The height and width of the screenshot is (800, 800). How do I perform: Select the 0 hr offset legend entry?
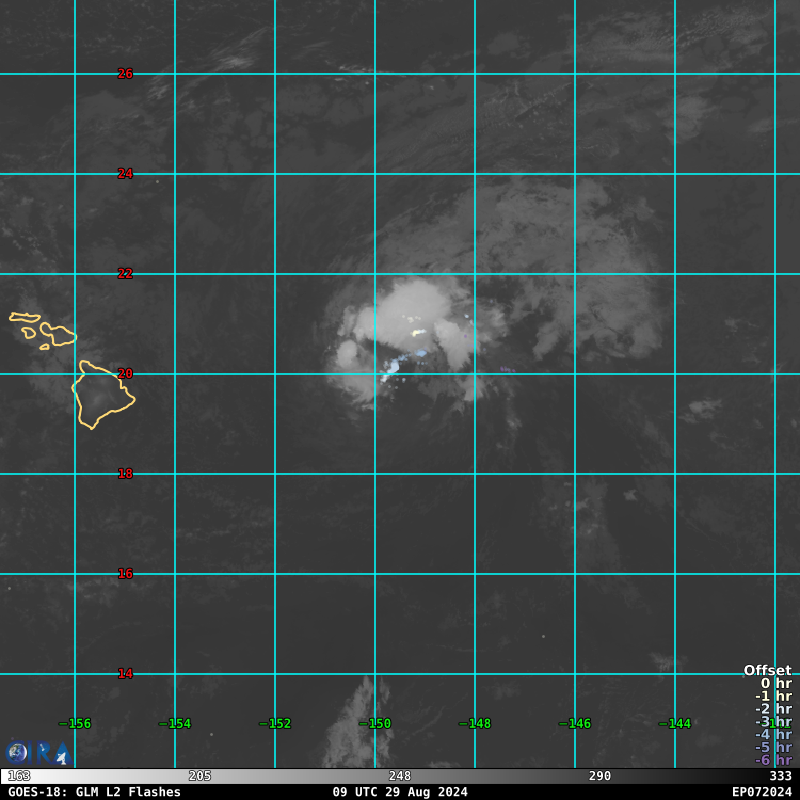tap(775, 684)
